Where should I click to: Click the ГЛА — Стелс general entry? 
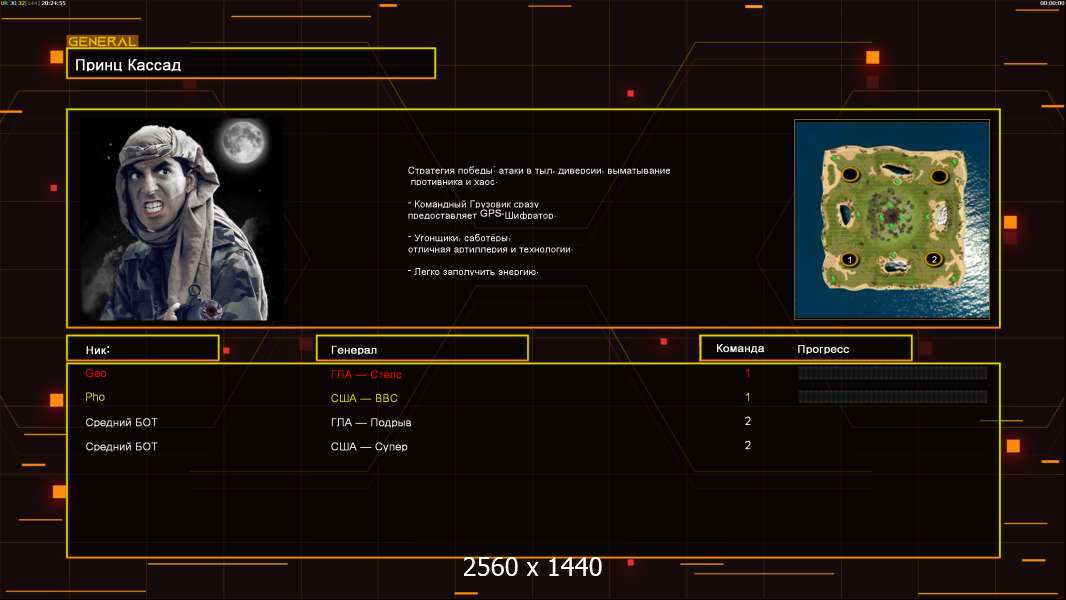coord(366,374)
